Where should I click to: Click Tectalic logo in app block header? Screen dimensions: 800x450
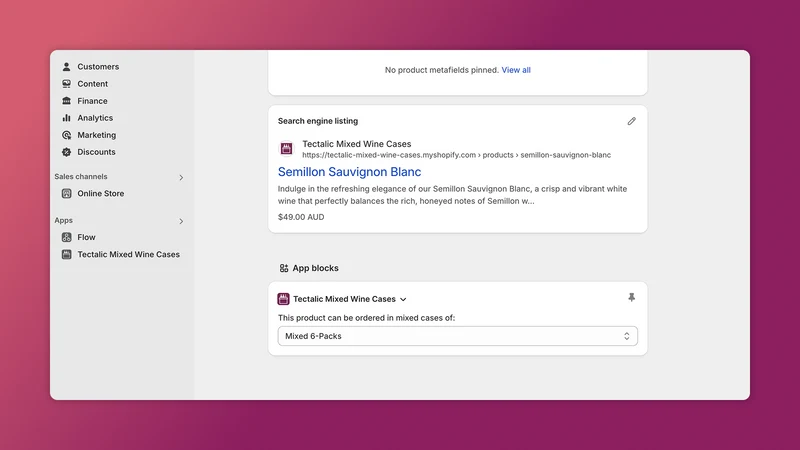coord(283,299)
